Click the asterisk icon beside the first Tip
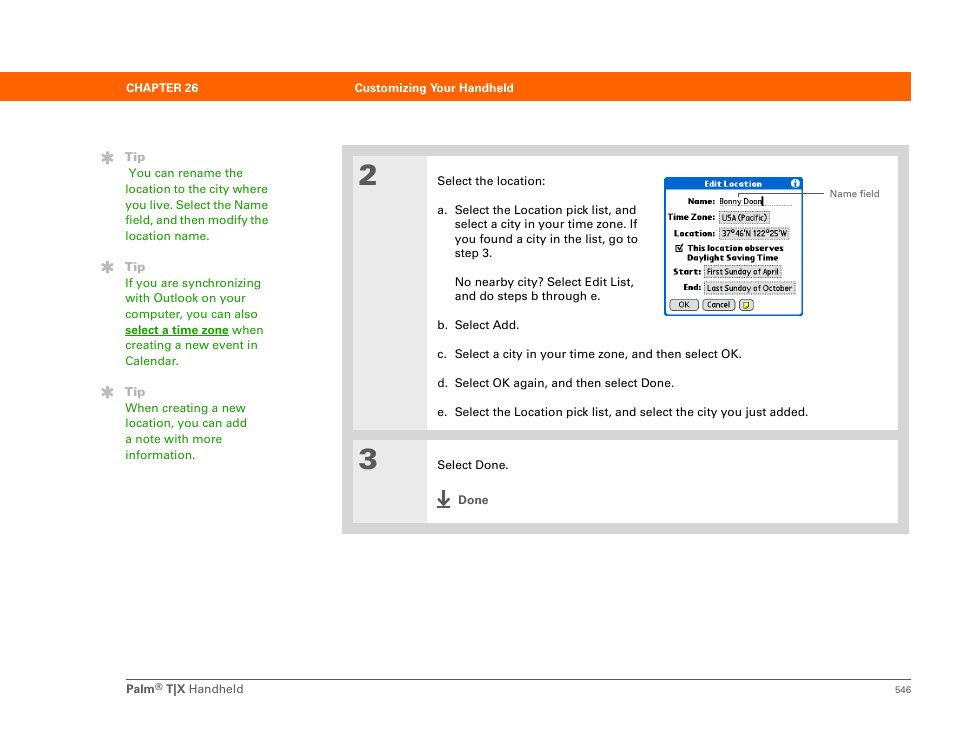 (107, 158)
